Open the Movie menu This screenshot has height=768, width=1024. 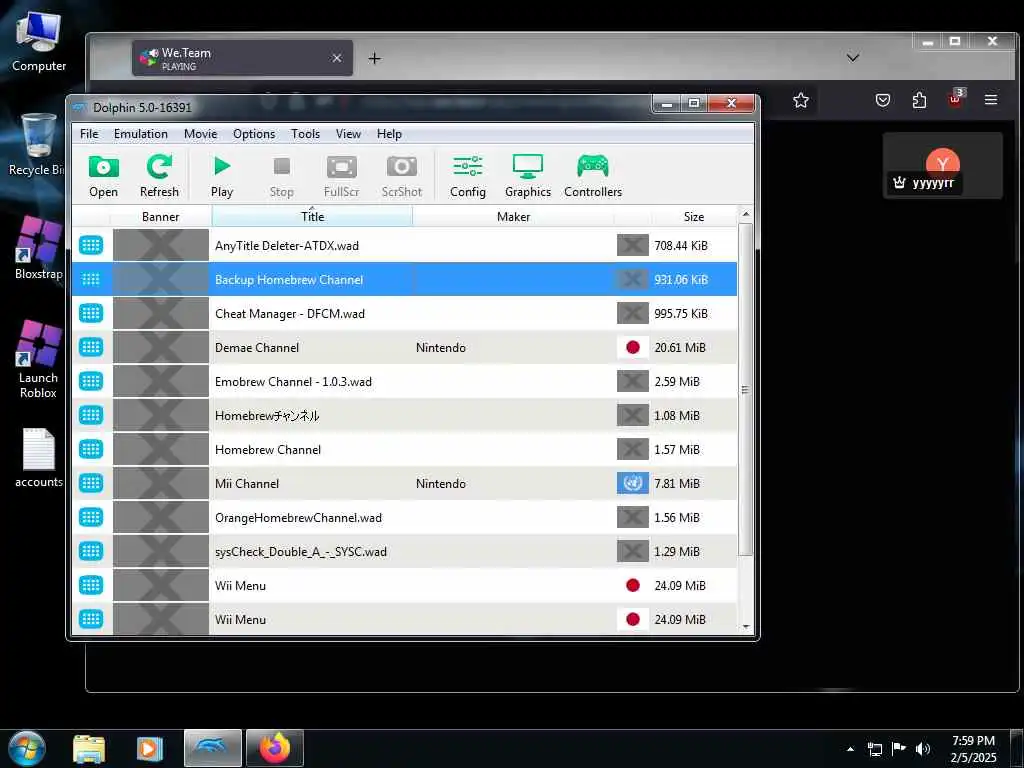200,134
